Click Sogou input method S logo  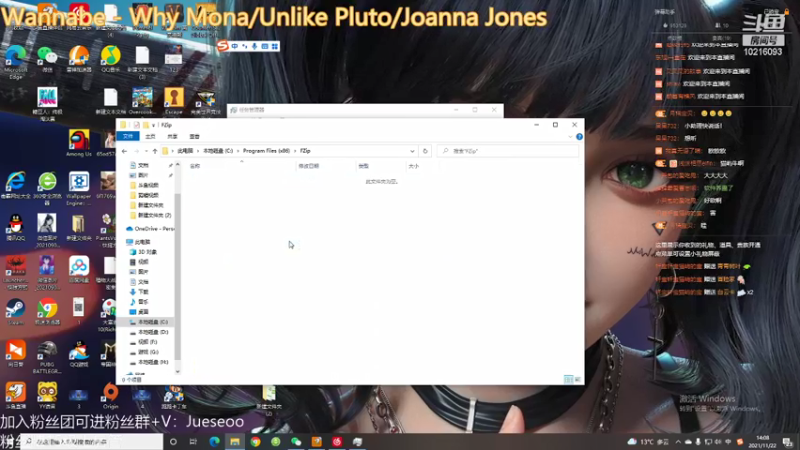pyautogui.click(x=222, y=46)
